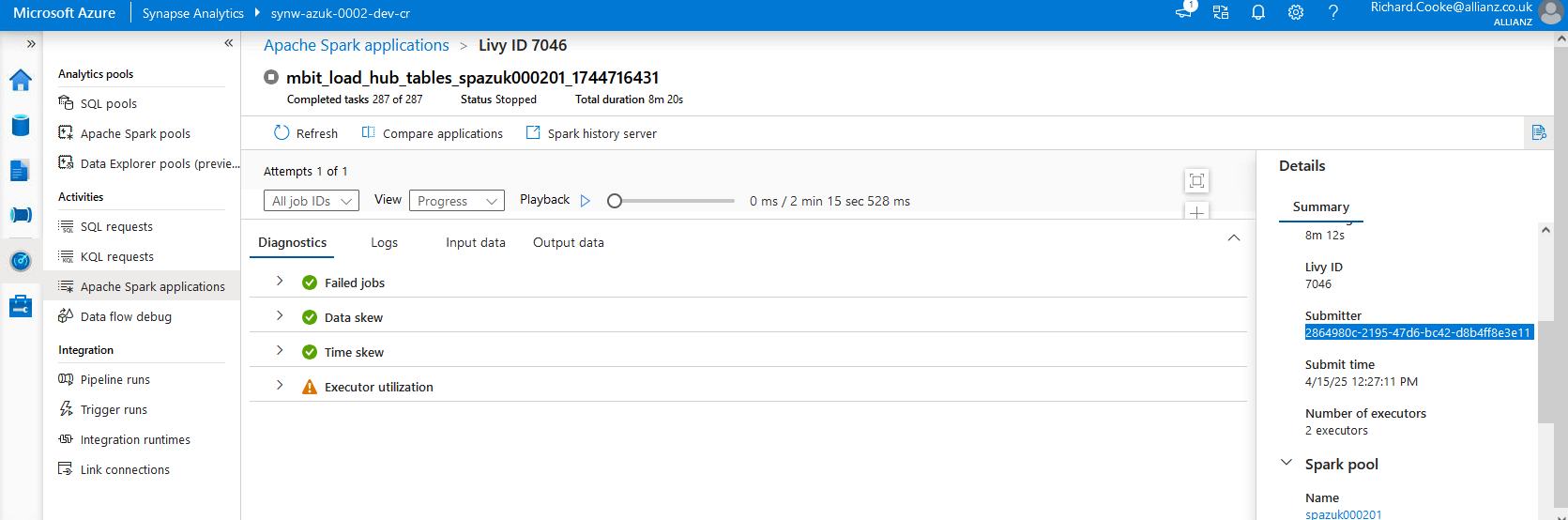Open the notifications bell
The height and width of the screenshot is (520, 1568).
(1258, 12)
